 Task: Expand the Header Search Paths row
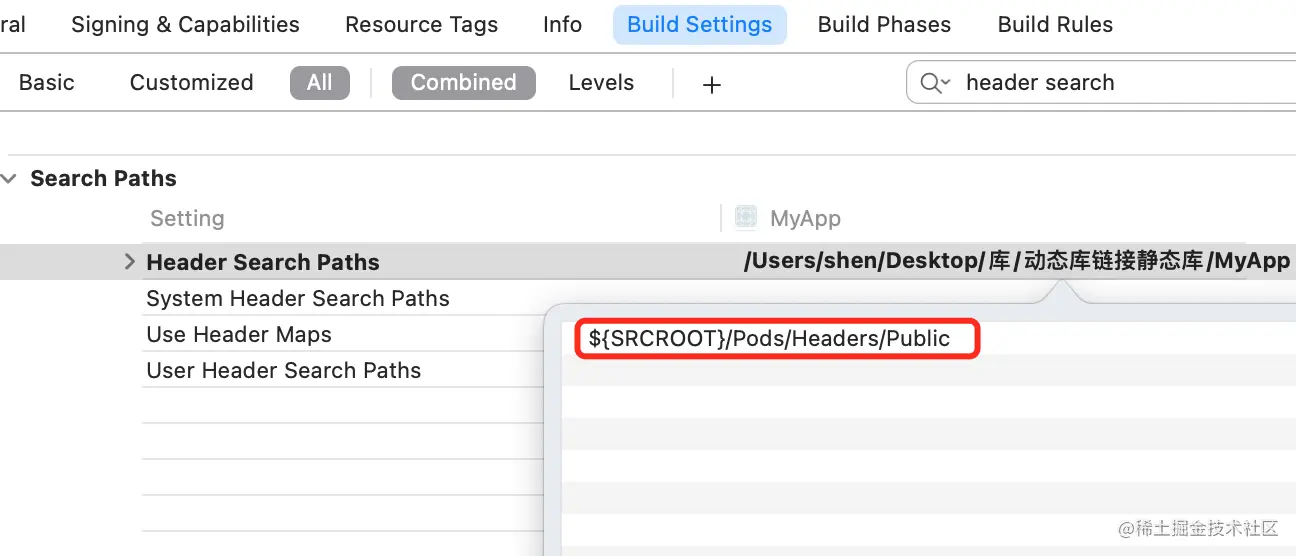[129, 262]
